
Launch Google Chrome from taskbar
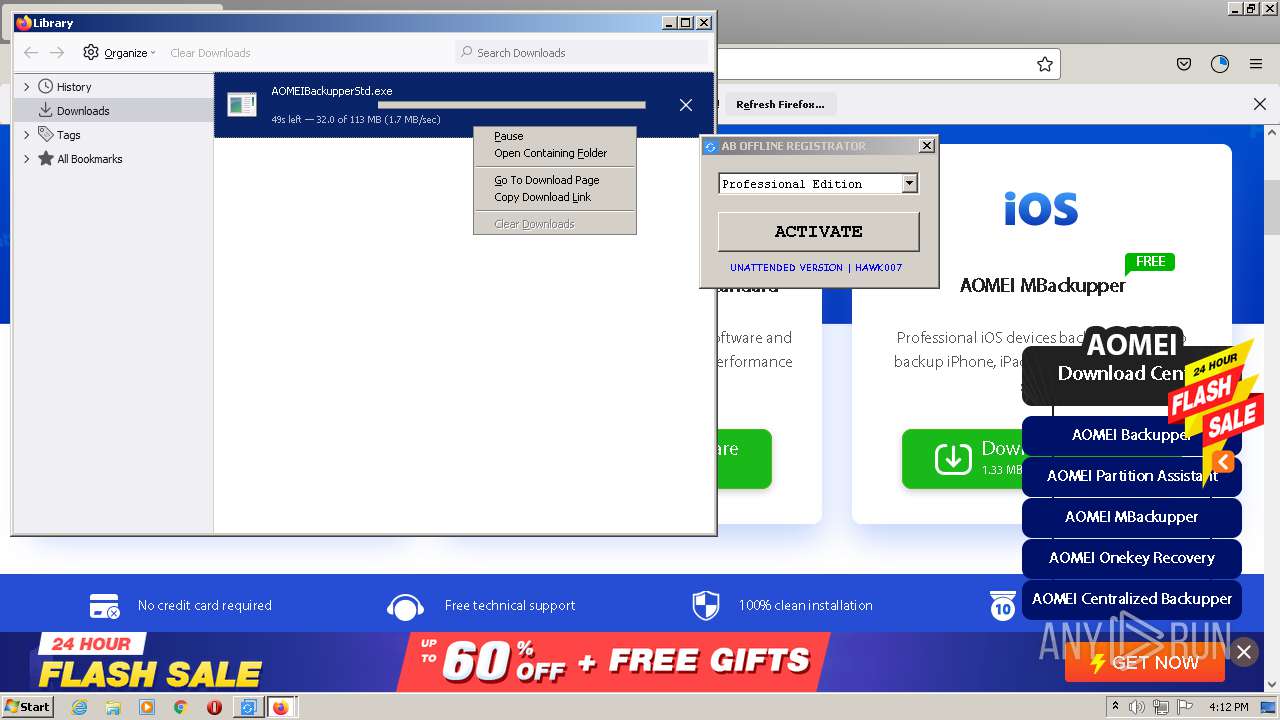[180, 707]
